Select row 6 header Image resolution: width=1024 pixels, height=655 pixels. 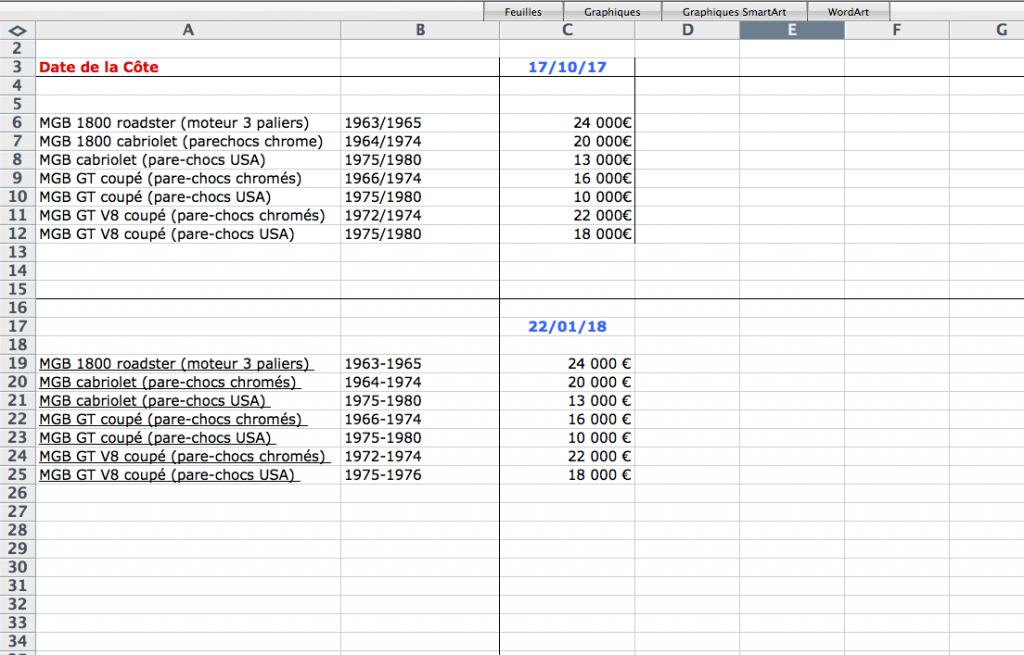tap(18, 123)
